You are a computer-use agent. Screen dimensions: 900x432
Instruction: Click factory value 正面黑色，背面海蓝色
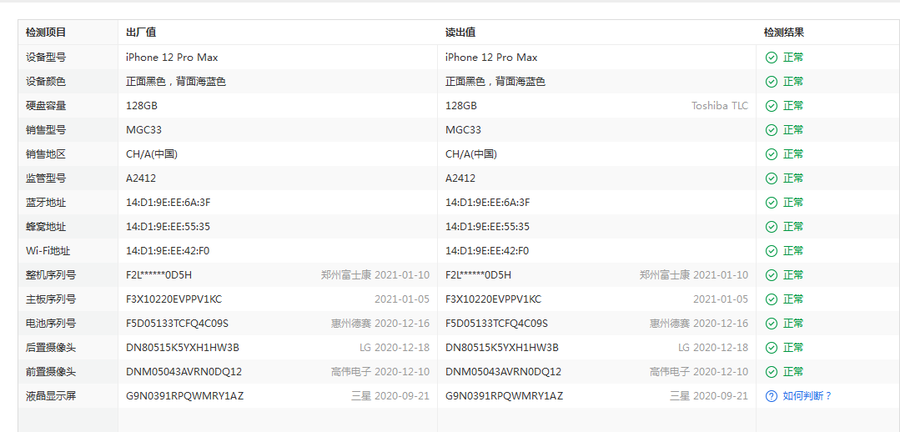tap(176, 81)
